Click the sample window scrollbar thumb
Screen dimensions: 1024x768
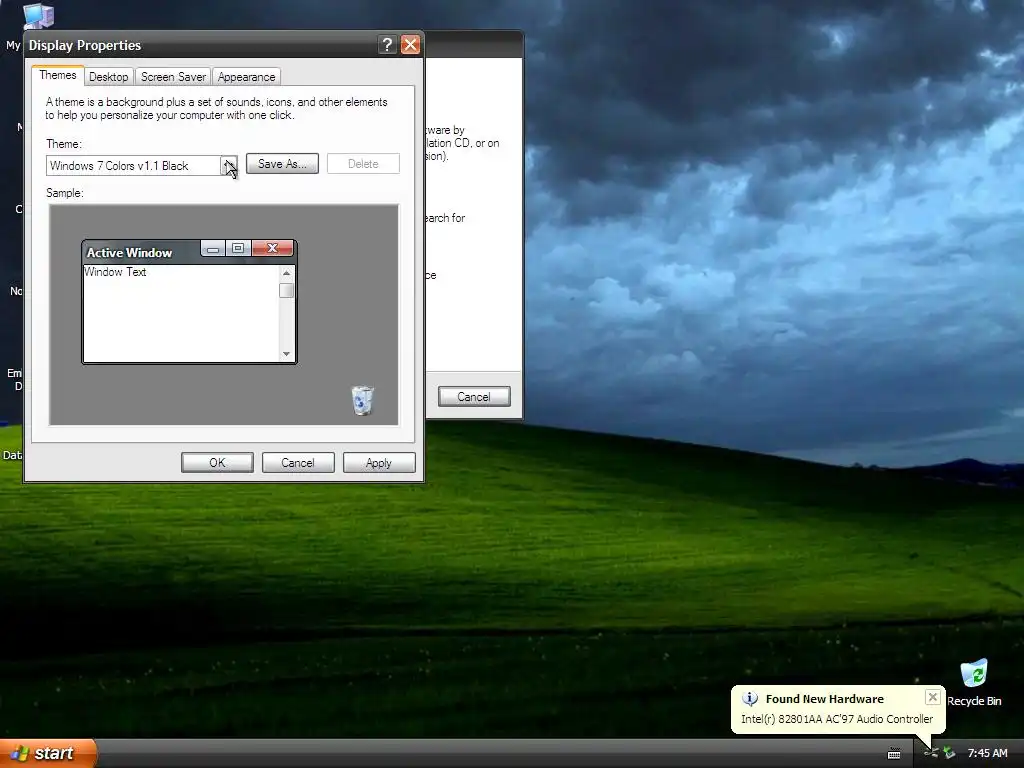tap(286, 291)
